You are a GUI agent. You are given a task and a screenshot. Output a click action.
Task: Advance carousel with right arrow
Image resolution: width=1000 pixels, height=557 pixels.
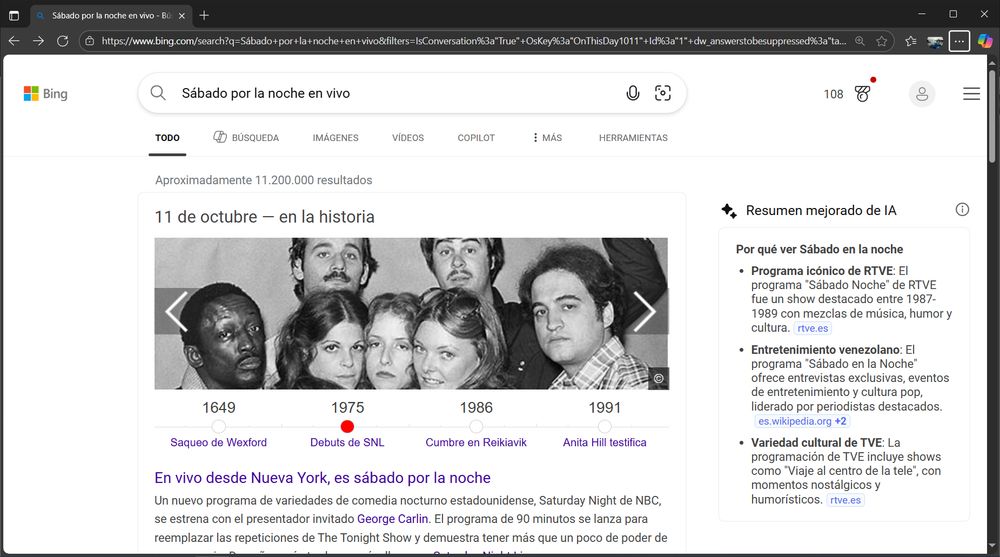pos(644,312)
